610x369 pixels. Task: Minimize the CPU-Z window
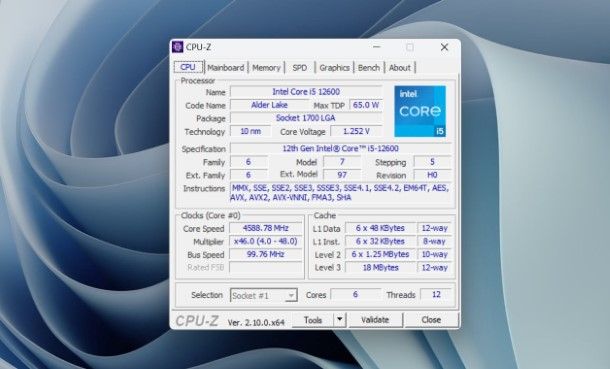point(376,47)
